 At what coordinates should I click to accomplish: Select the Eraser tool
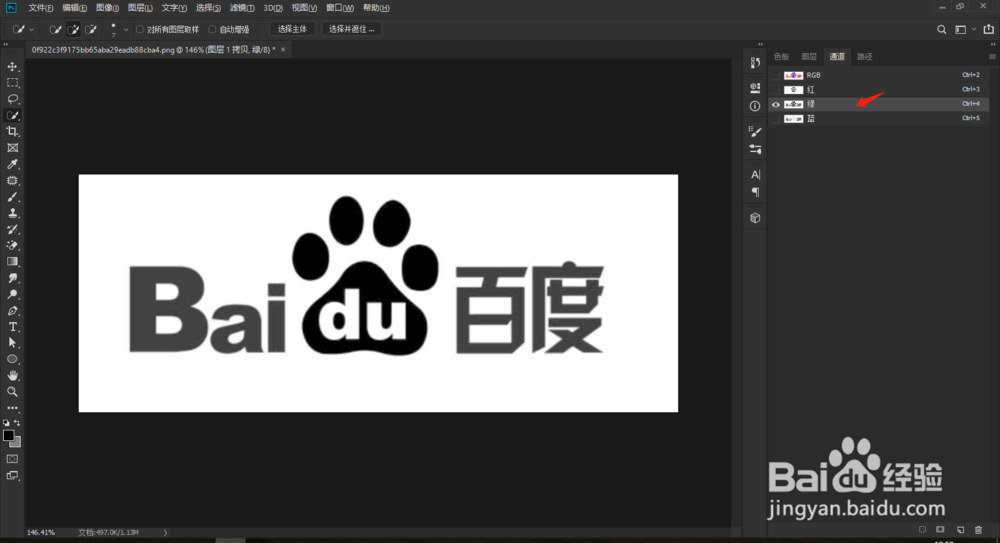12,246
